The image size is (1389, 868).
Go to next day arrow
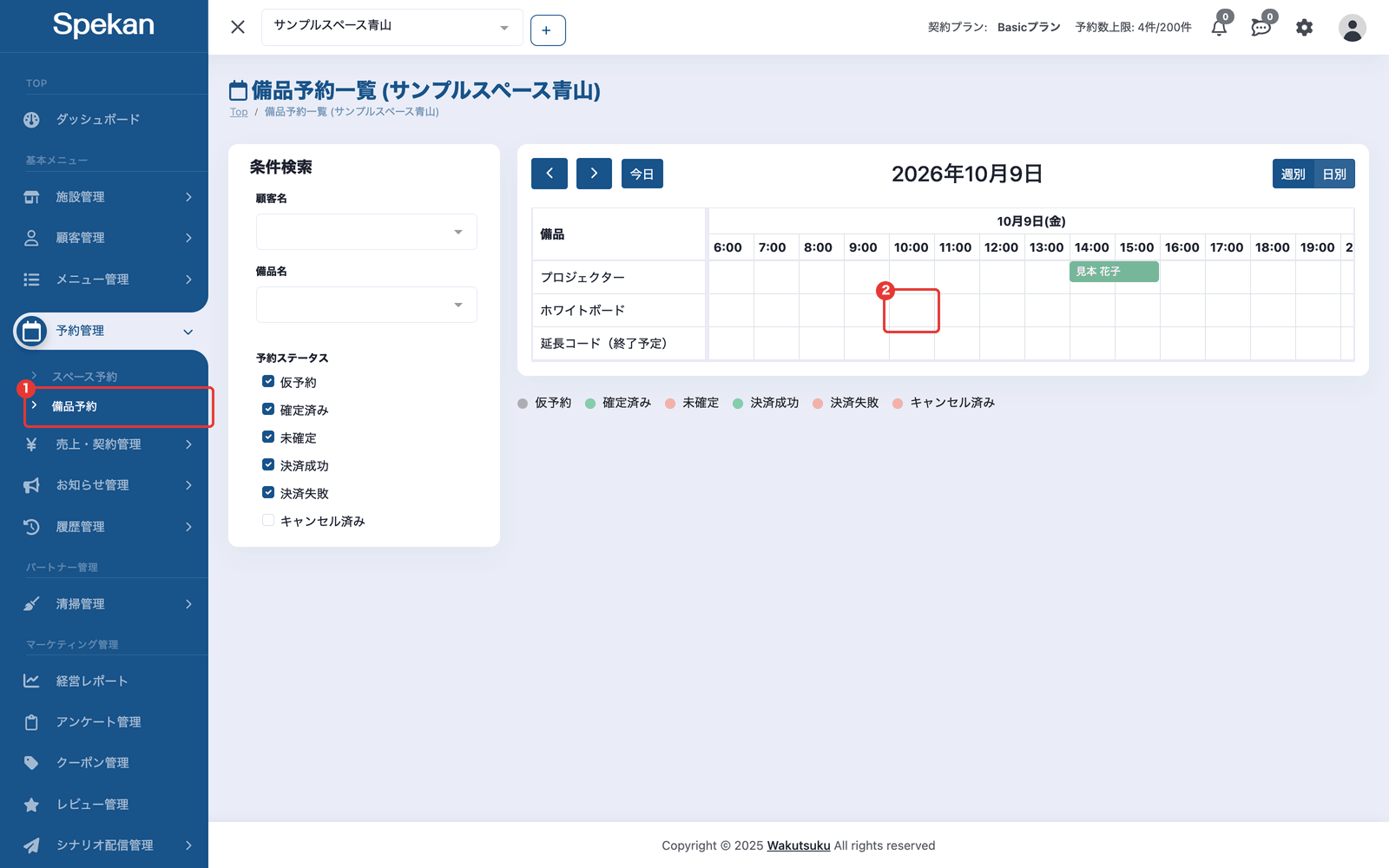tap(594, 174)
